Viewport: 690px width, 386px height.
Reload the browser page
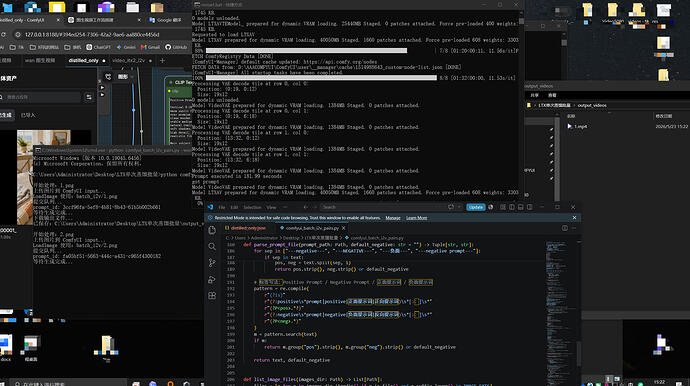point(3,34)
